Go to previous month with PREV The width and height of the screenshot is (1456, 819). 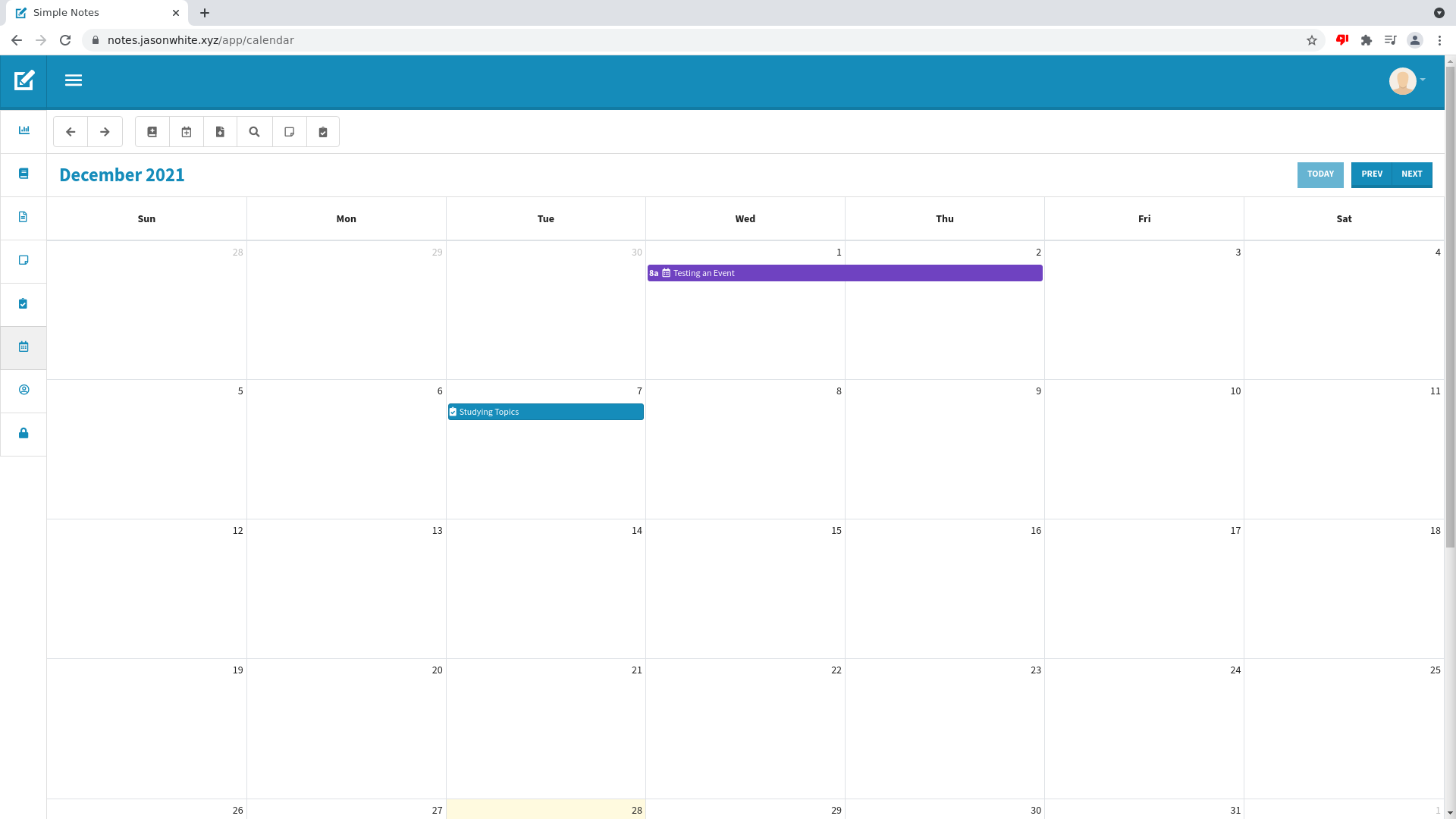coord(1371,174)
